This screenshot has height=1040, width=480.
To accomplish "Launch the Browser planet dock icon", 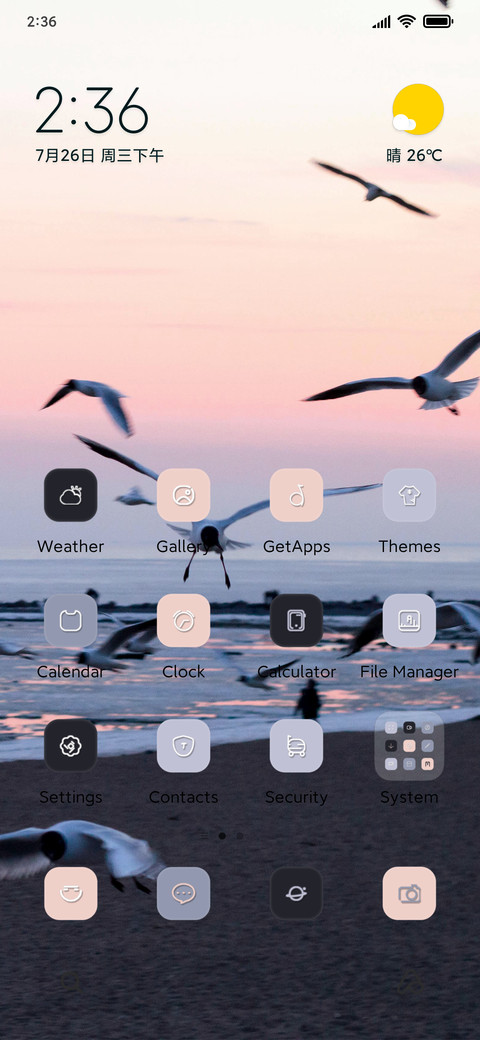I will coord(296,893).
